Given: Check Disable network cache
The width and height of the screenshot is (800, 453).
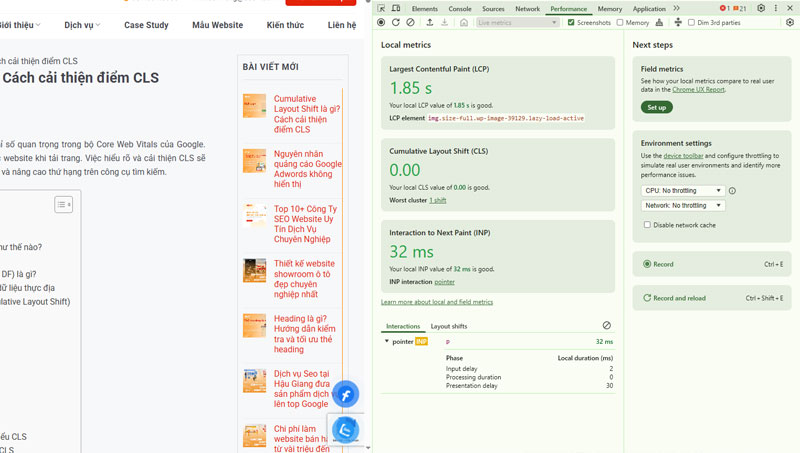Looking at the screenshot, I should [x=647, y=225].
